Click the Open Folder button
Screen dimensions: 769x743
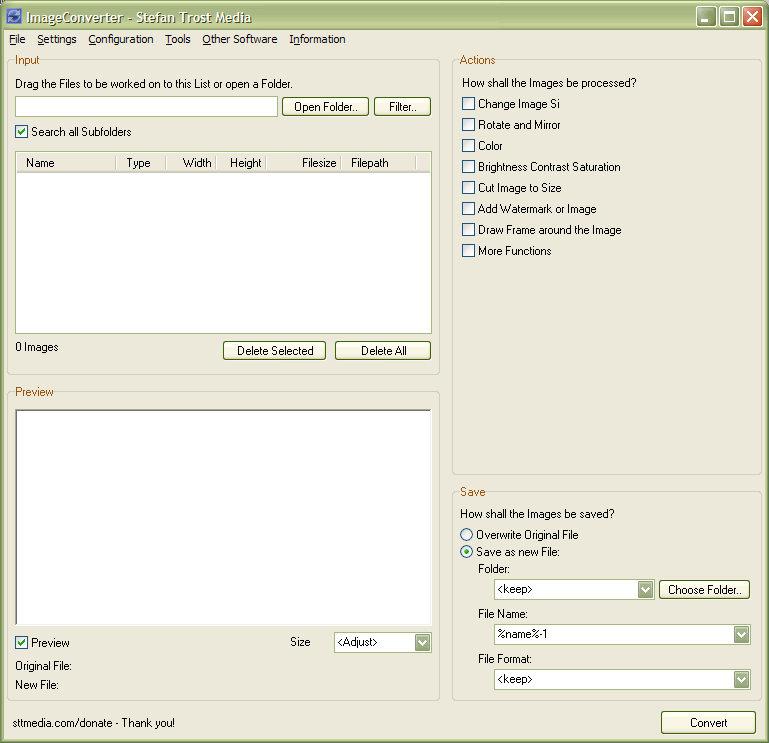click(326, 107)
